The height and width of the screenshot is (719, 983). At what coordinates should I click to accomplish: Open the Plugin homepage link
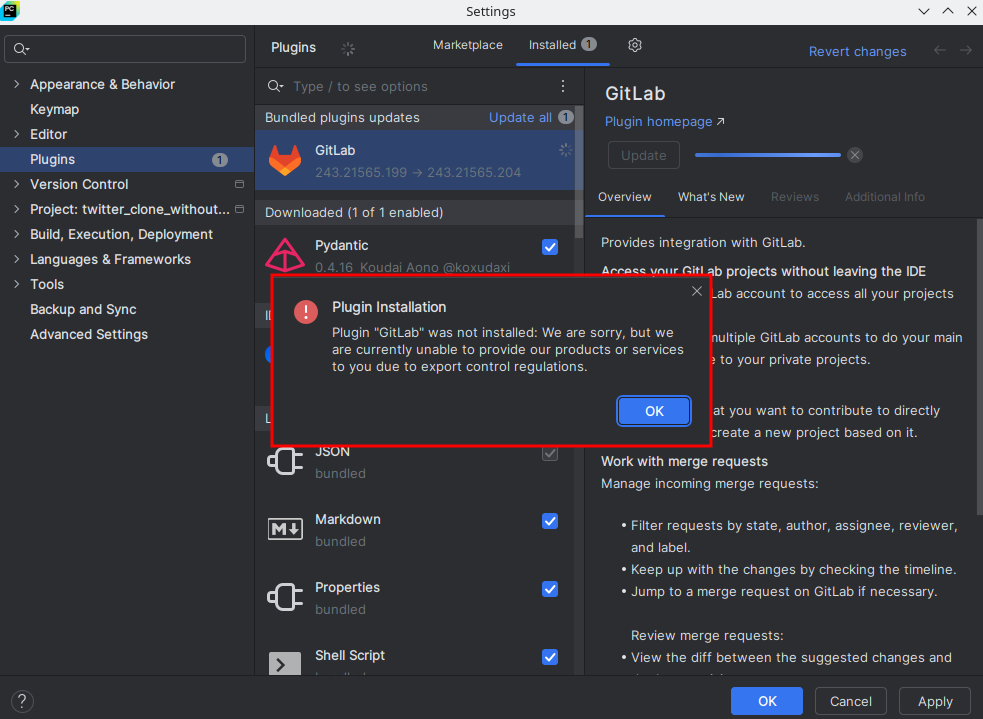658,122
